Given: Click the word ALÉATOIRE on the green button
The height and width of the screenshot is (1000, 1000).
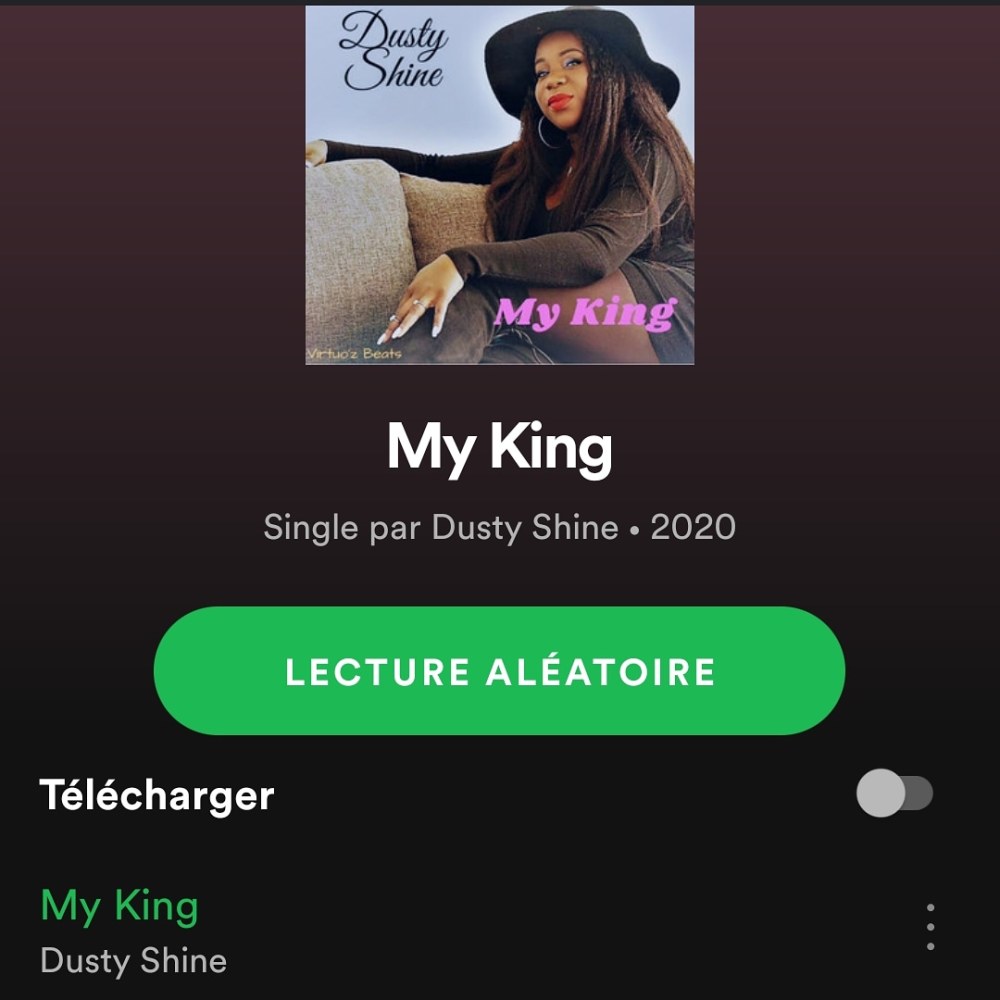Looking at the screenshot, I should [x=601, y=671].
